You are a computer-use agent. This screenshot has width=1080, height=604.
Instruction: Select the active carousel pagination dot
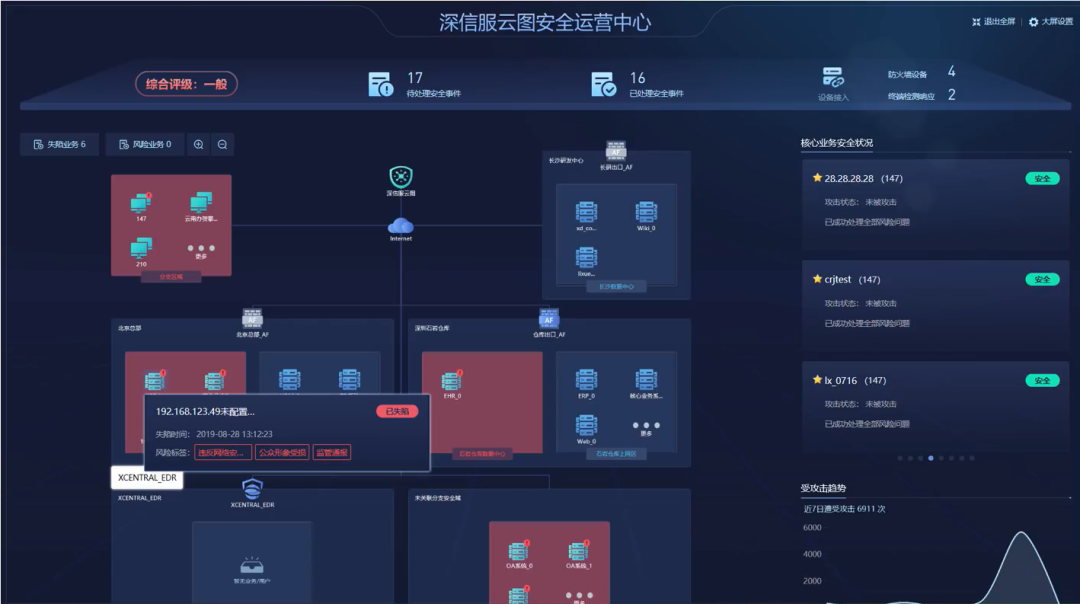point(931,458)
